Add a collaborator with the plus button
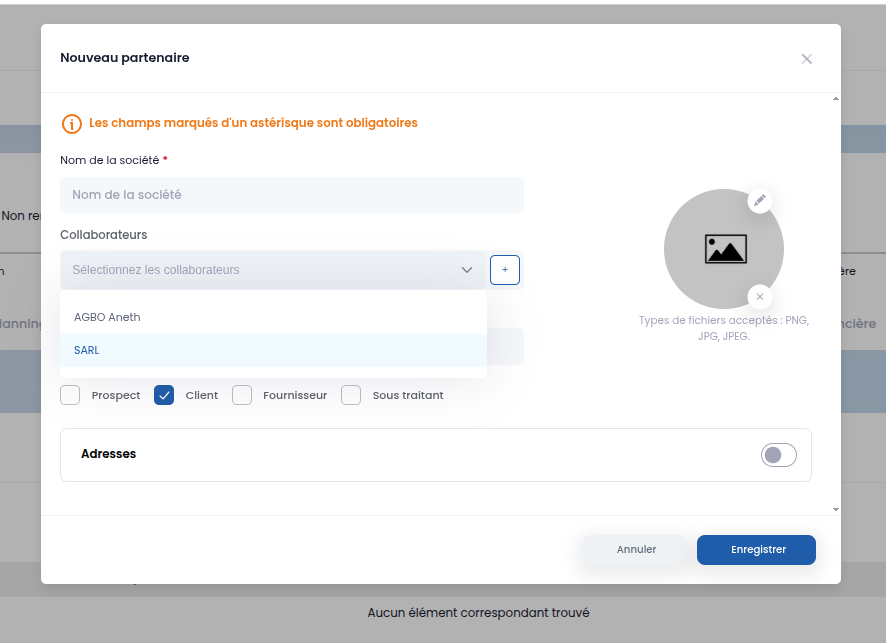This screenshot has width=886, height=643. point(505,270)
